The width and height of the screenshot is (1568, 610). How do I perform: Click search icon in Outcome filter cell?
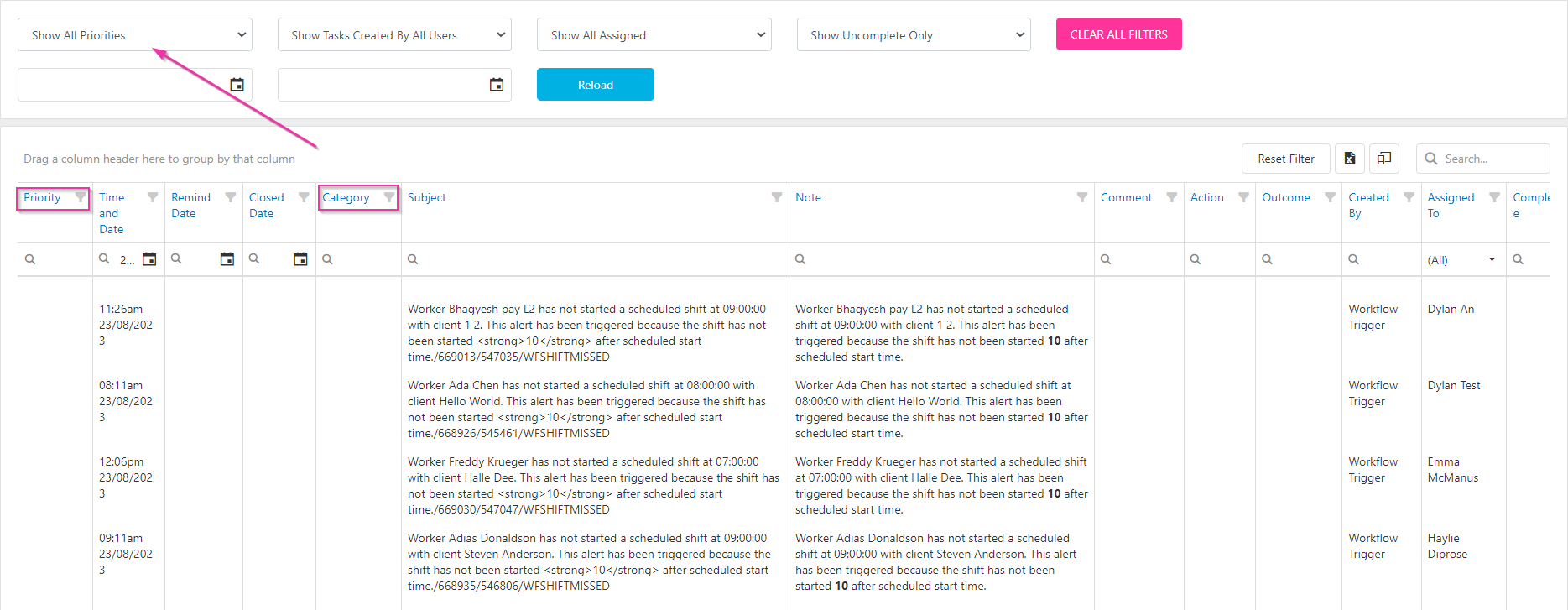1268,259
